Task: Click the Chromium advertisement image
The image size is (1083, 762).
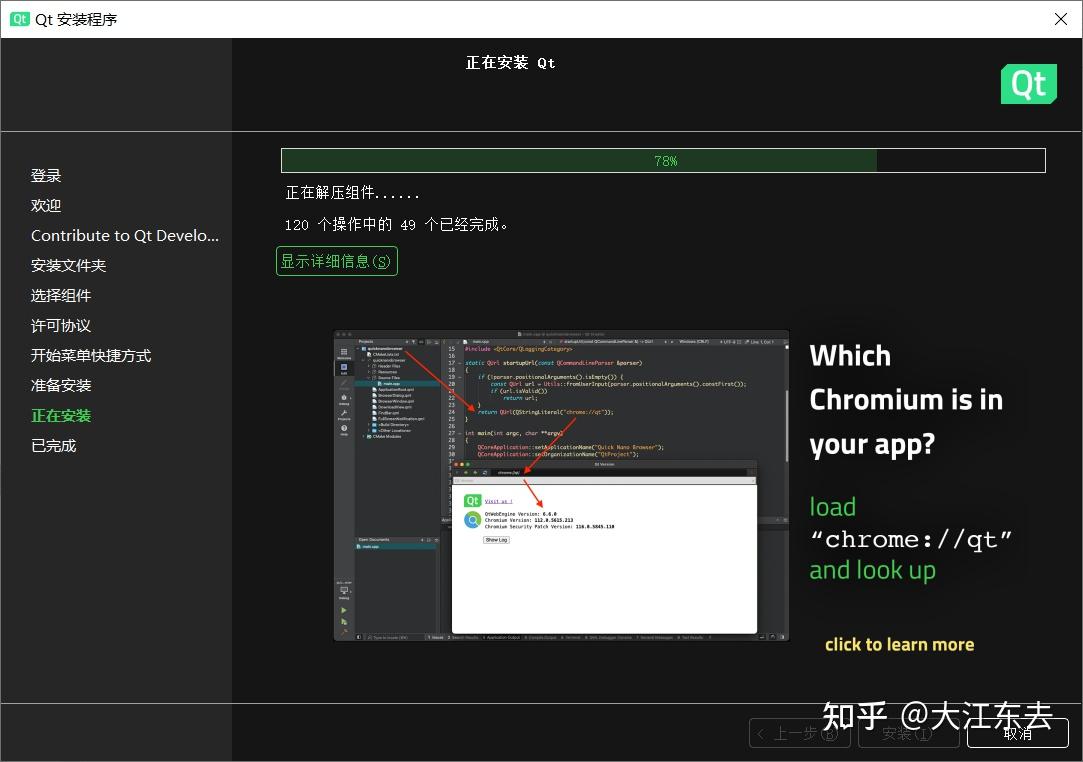Action: pyautogui.click(x=560, y=484)
